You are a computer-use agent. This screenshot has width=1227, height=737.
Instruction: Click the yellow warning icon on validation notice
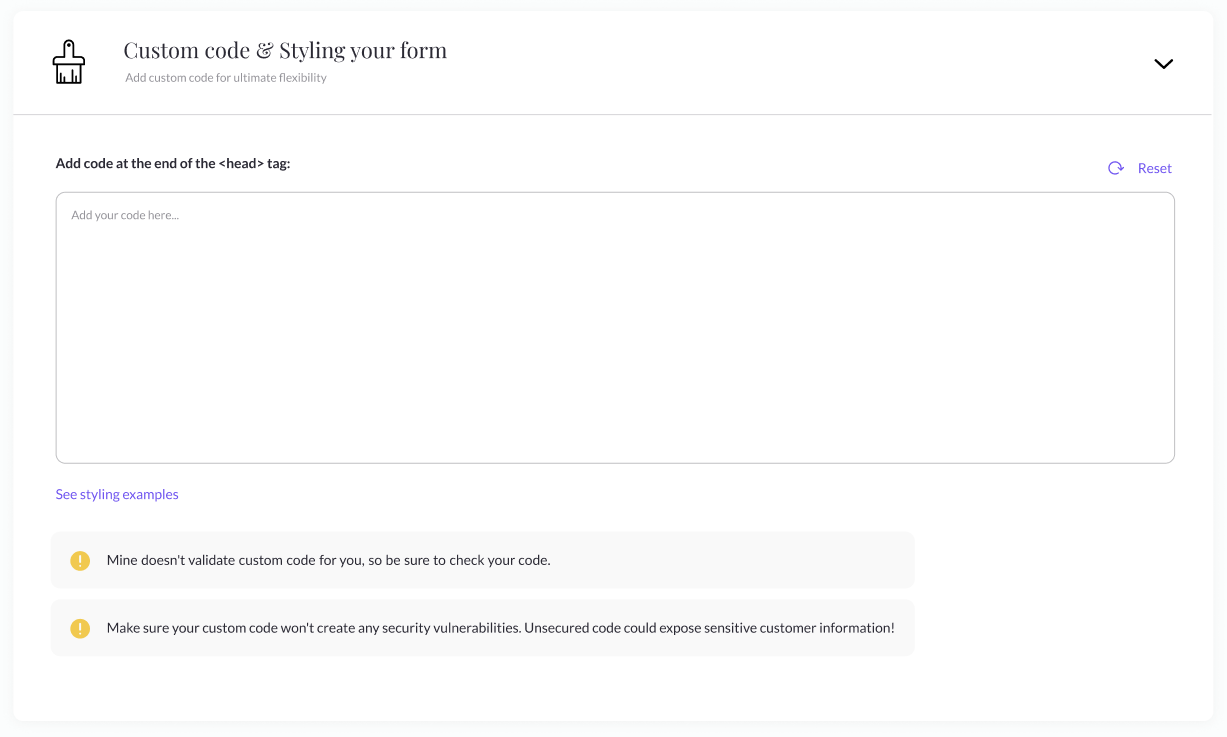(80, 561)
